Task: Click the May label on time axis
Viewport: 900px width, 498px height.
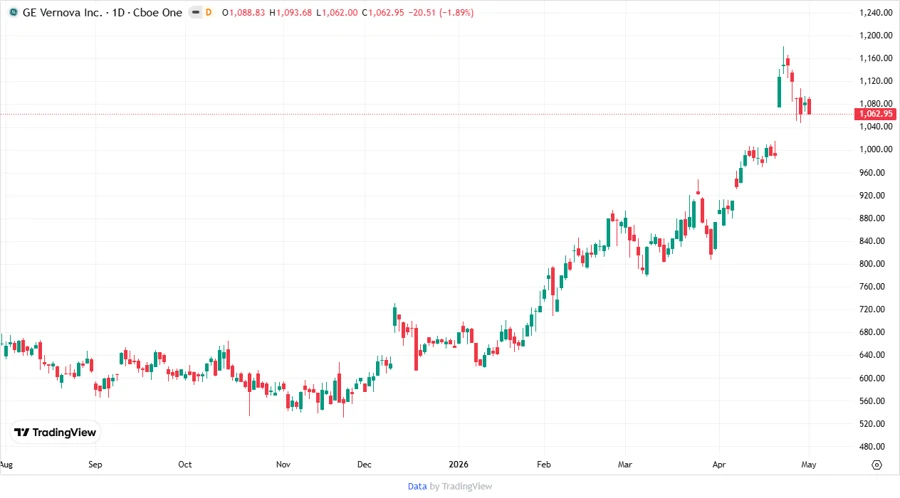Action: click(809, 464)
